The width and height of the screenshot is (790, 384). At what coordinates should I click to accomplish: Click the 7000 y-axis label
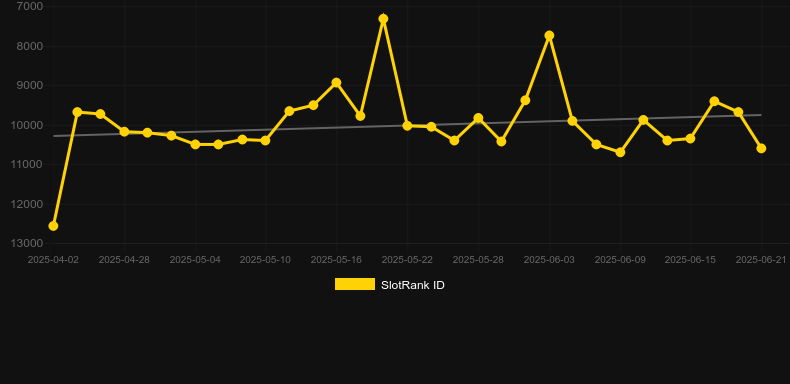pos(30,7)
